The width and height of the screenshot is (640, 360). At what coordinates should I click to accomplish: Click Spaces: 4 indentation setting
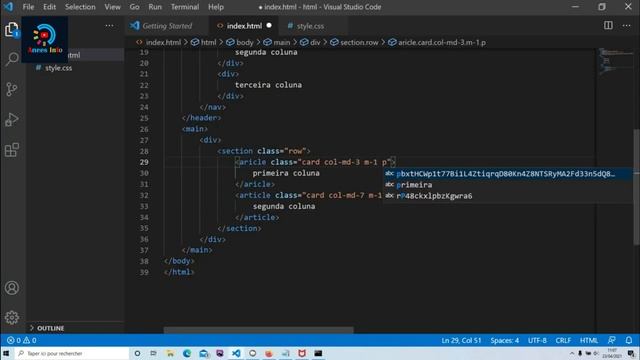[x=504, y=340]
